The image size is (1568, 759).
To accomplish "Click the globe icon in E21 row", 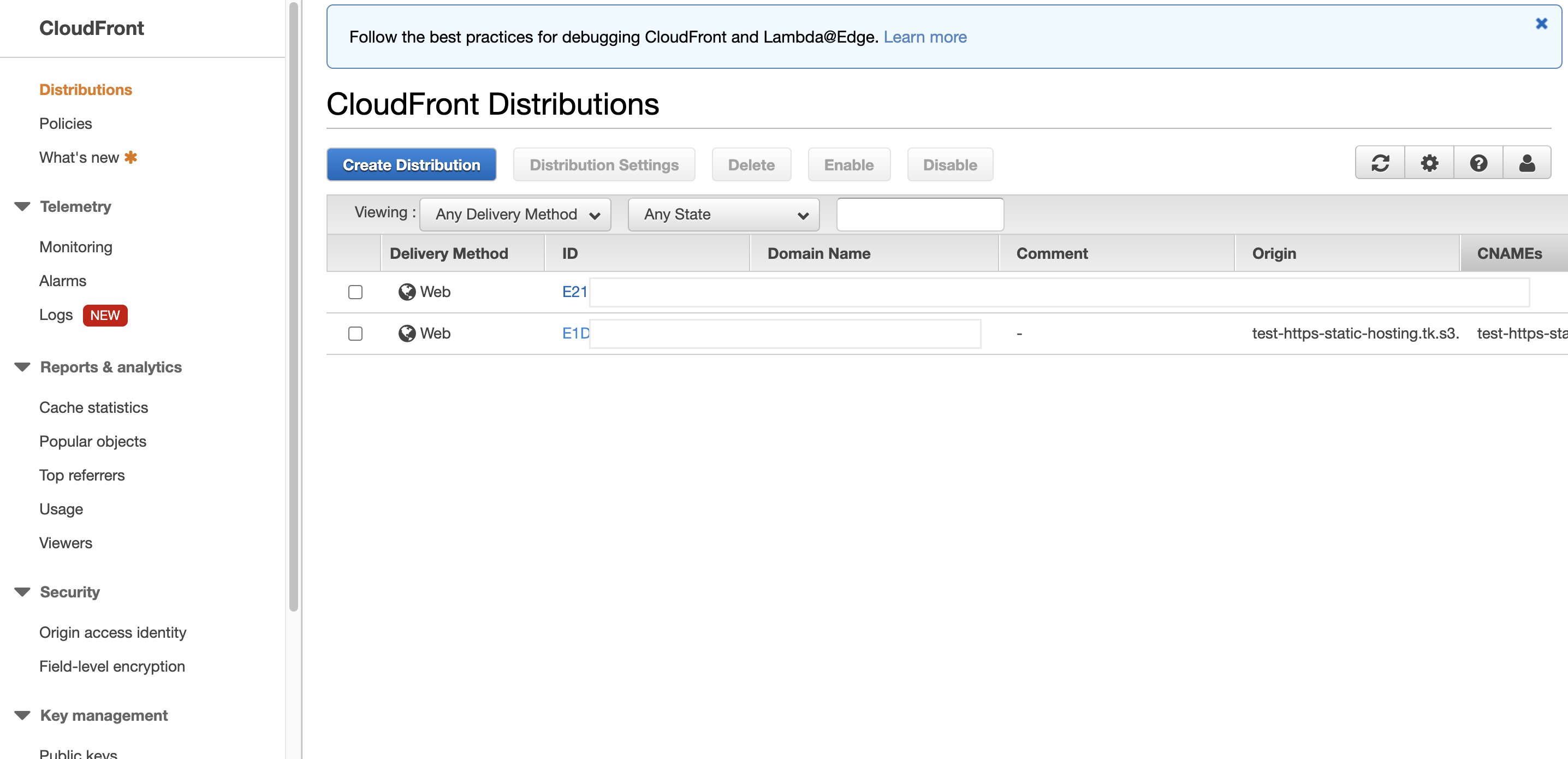I will point(407,292).
